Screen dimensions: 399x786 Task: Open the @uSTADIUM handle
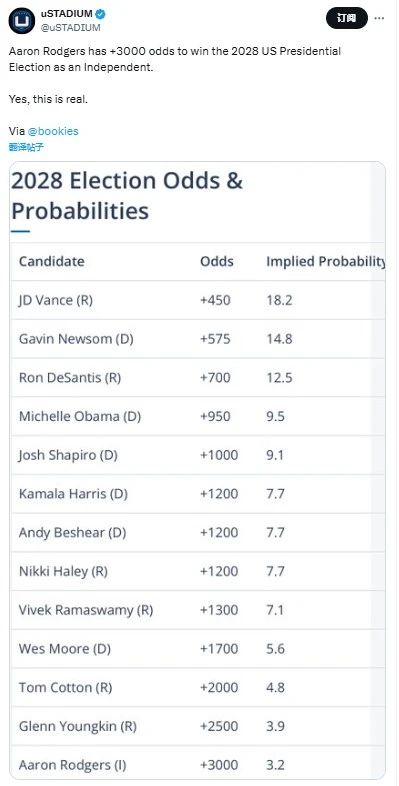[71, 28]
